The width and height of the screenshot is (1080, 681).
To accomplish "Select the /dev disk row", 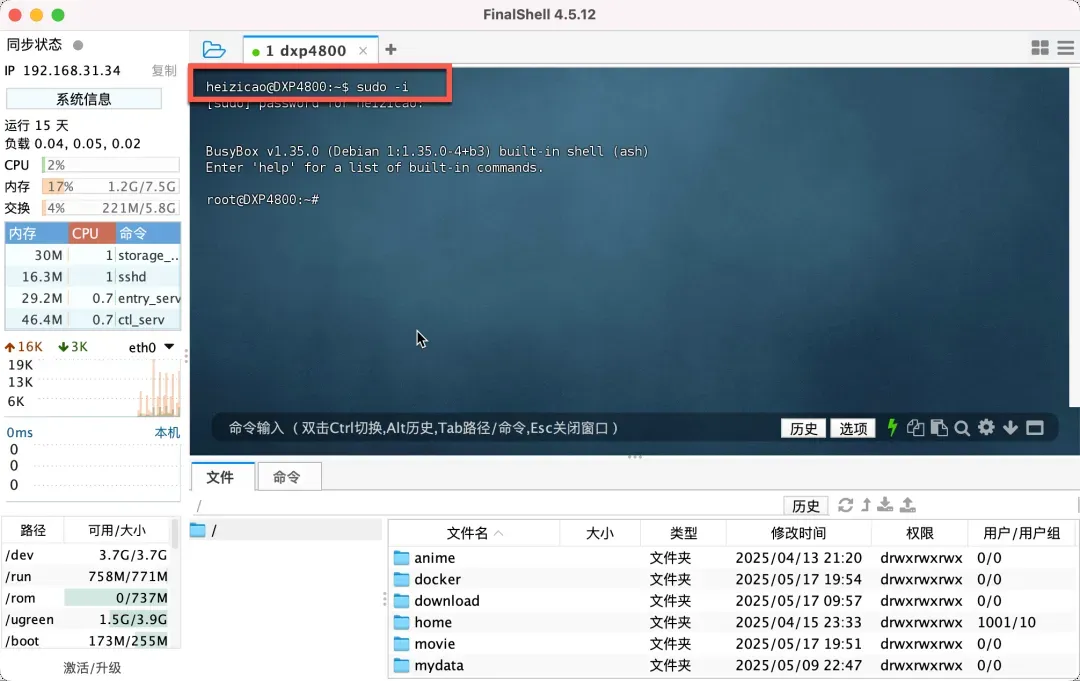I will point(87,555).
